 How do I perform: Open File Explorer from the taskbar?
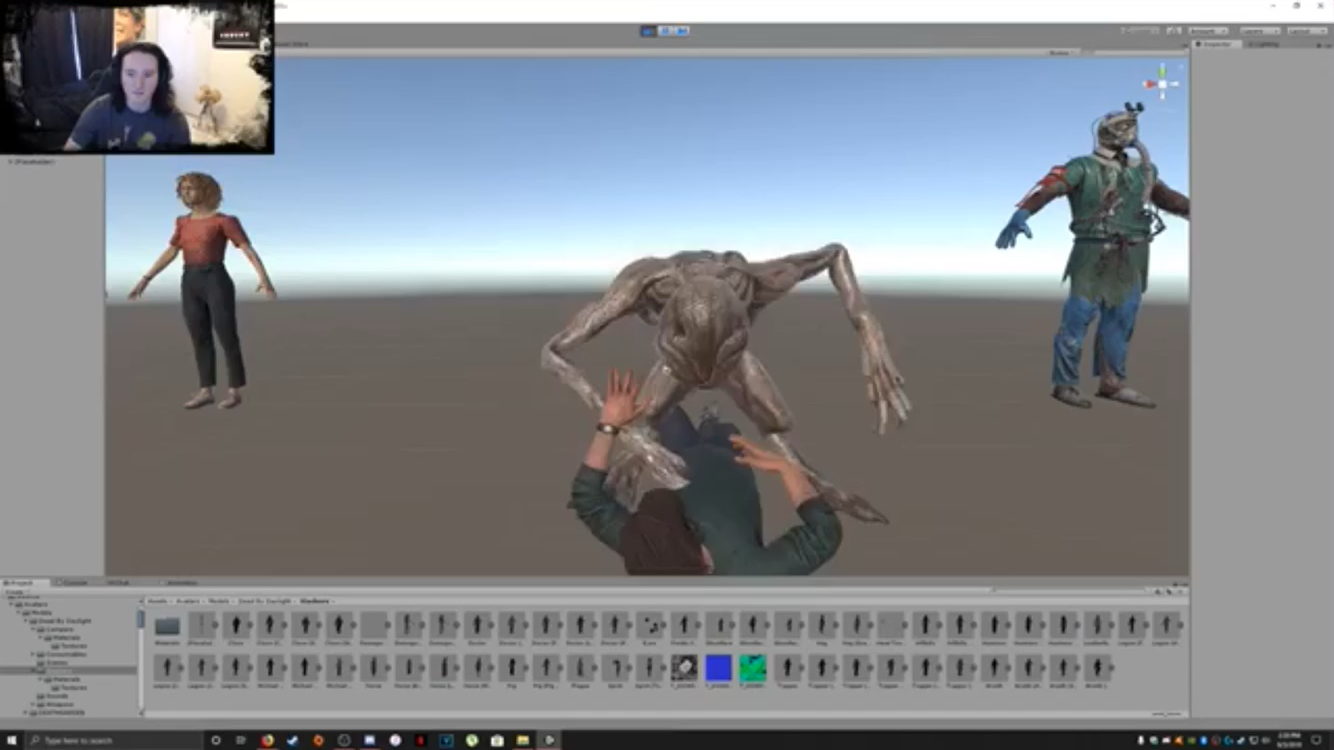tap(522, 740)
